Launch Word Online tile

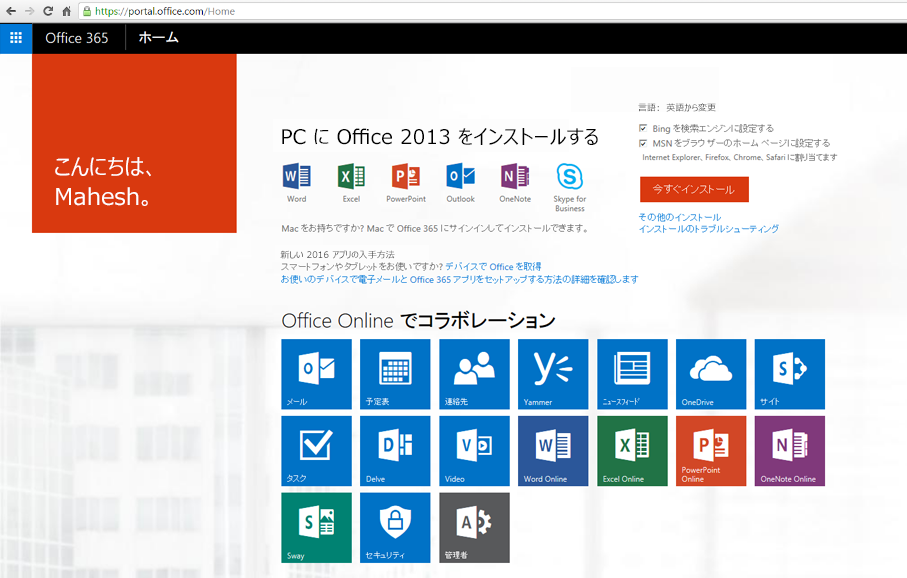553,451
